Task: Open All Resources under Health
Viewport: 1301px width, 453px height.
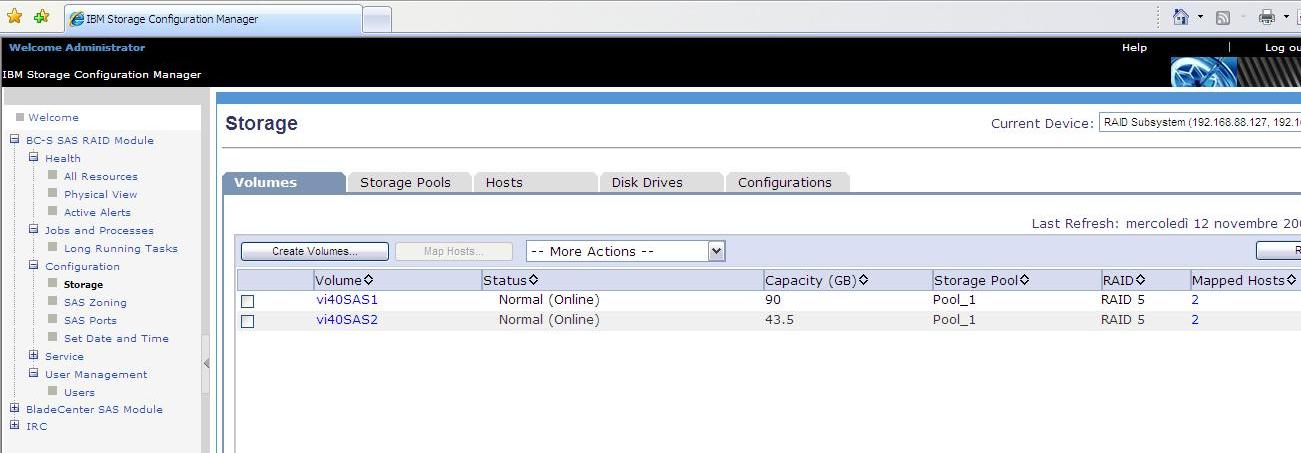Action: (101, 176)
